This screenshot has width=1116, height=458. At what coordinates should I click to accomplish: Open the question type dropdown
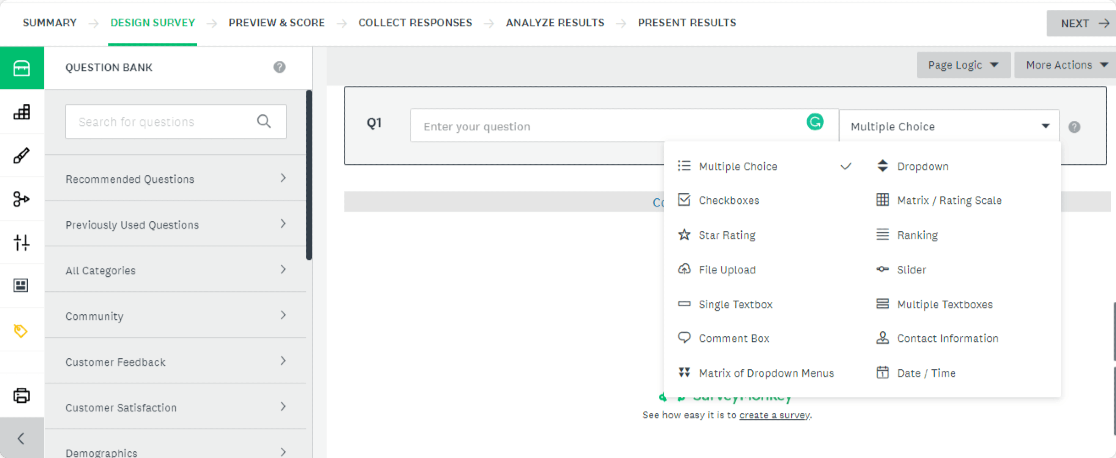pyautogui.click(x=949, y=127)
